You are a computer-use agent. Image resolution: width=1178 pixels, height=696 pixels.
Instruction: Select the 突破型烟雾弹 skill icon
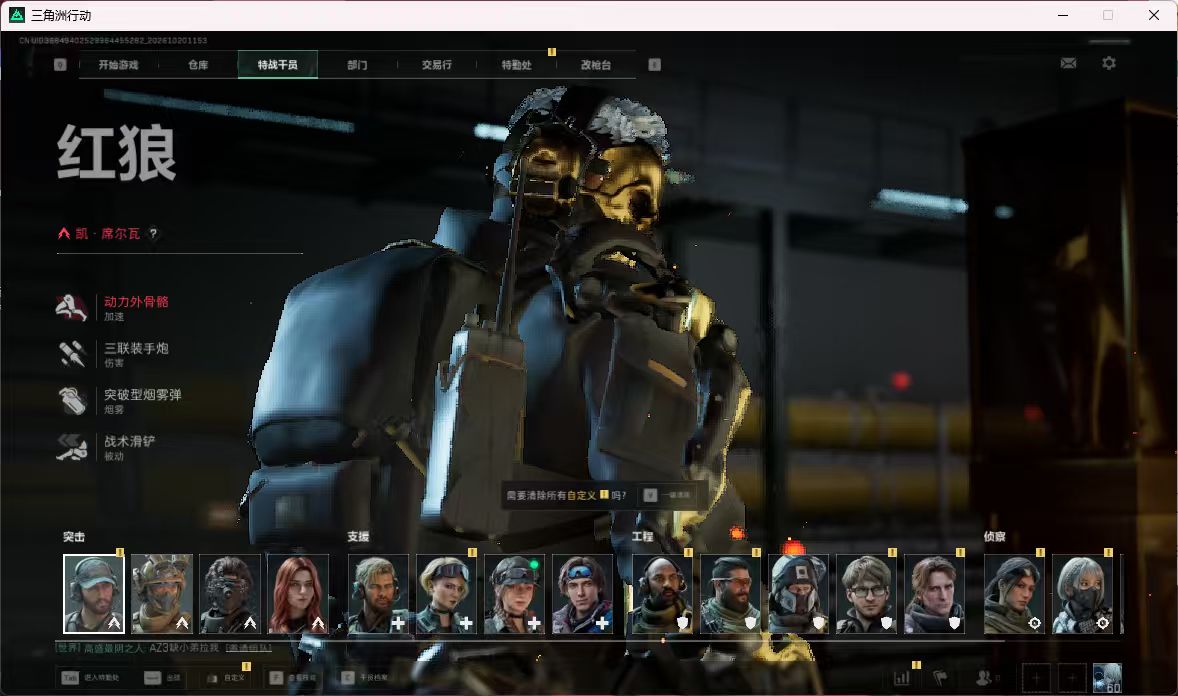(72, 401)
